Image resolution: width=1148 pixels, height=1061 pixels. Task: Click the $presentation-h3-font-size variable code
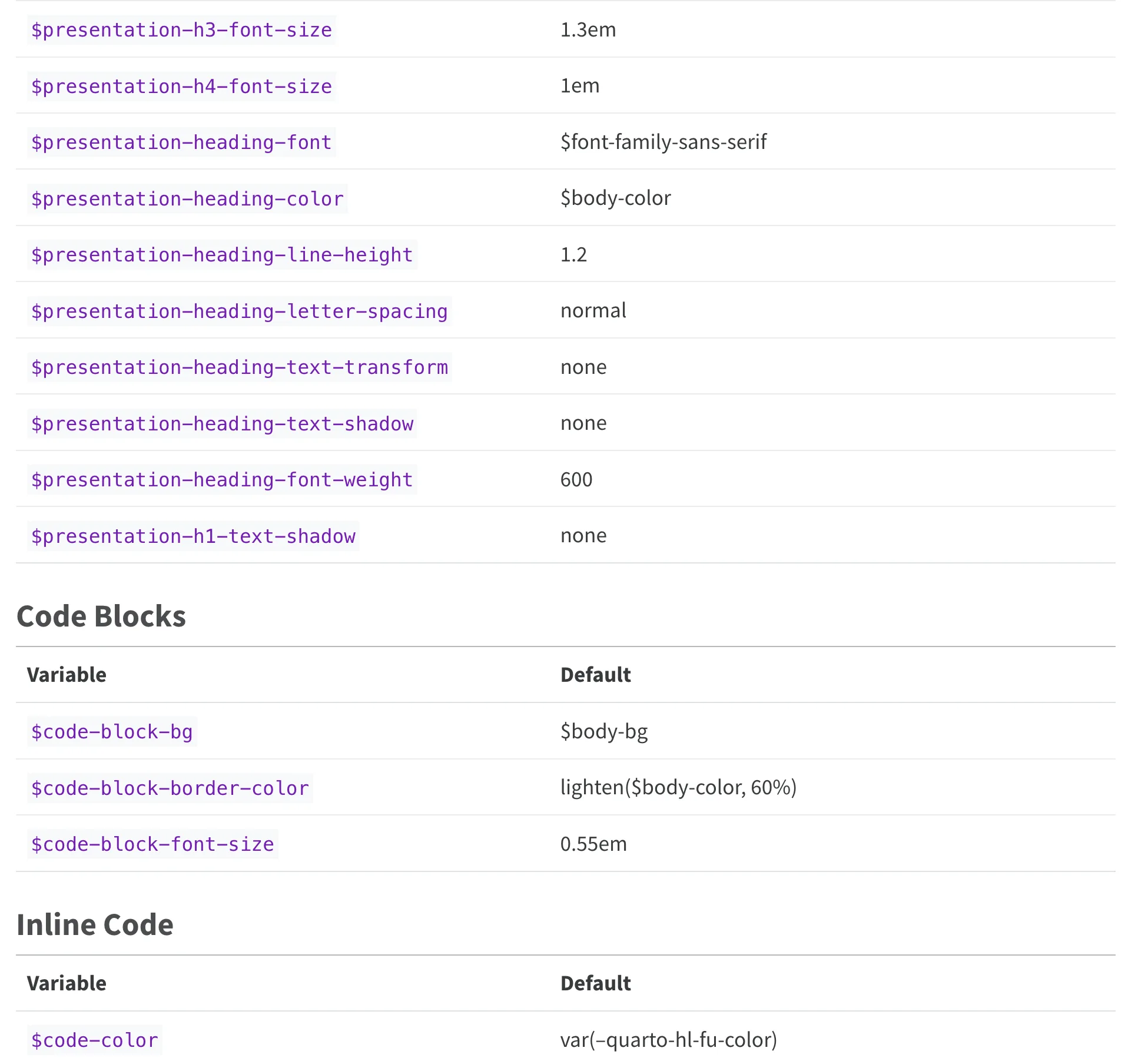point(181,30)
